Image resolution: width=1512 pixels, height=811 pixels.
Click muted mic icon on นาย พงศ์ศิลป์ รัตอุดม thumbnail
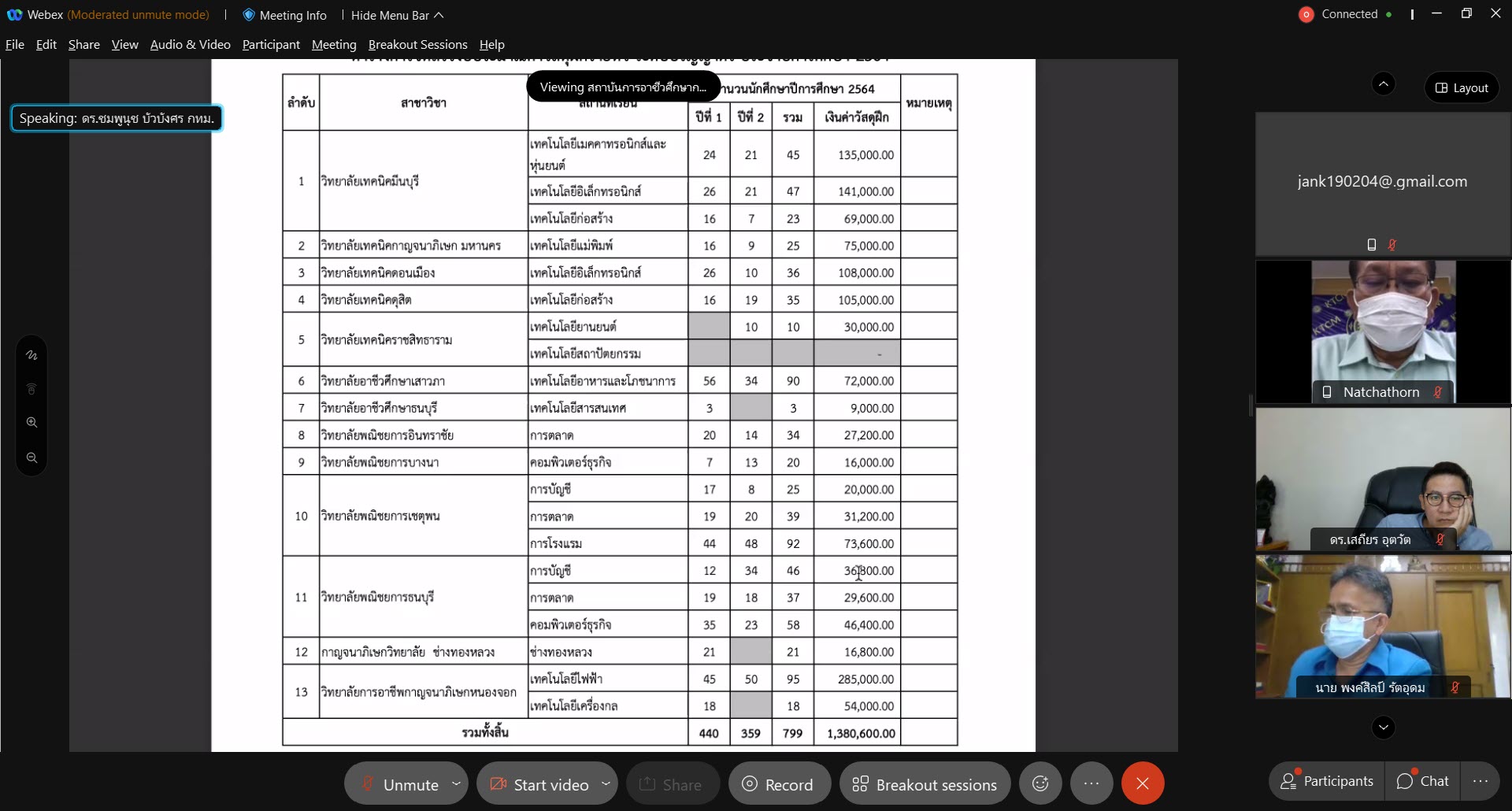click(x=1455, y=687)
